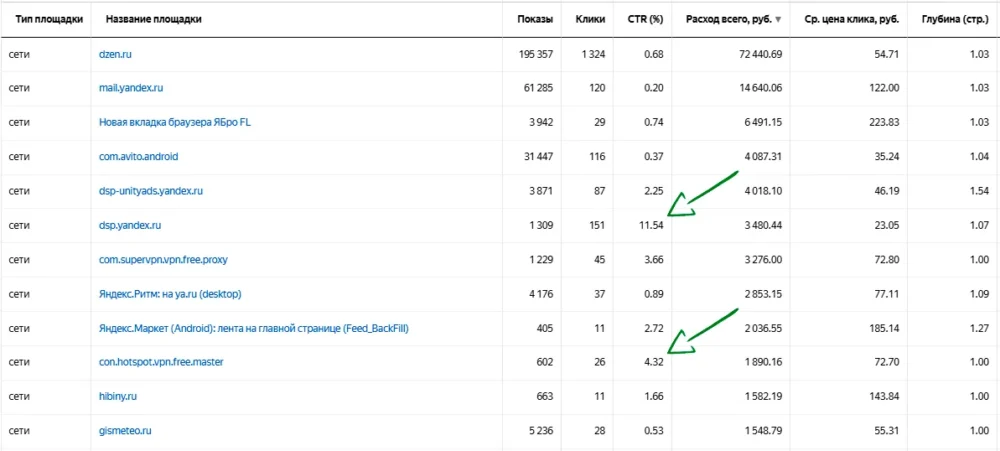1000x451 pixels.
Task: Open hibiny.ru placement link
Action: (118, 397)
